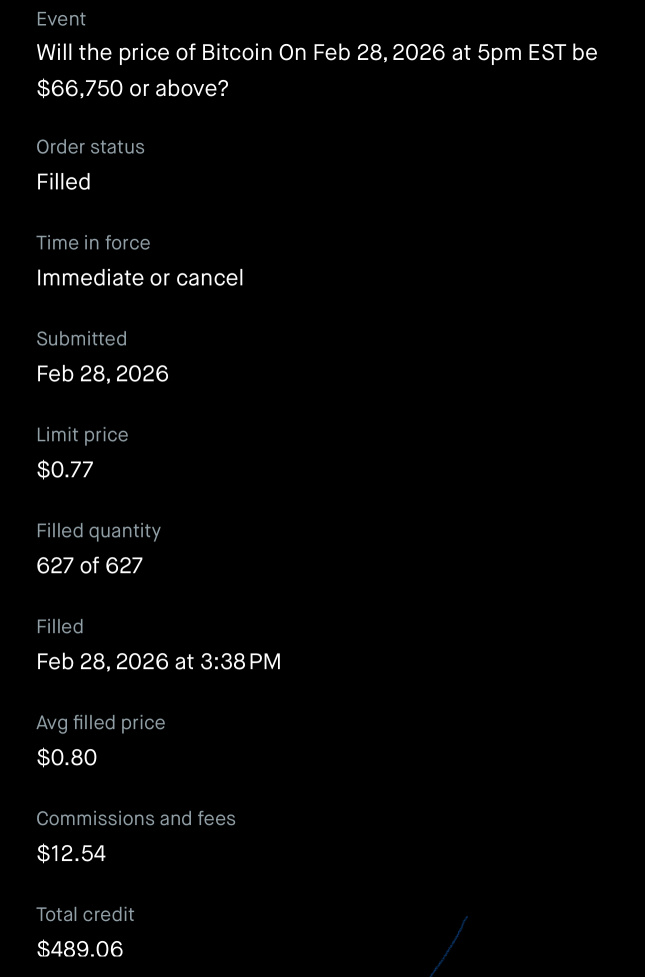The width and height of the screenshot is (645, 977).
Task: Select the $12.54 fees amount
Action: [x=71, y=854]
